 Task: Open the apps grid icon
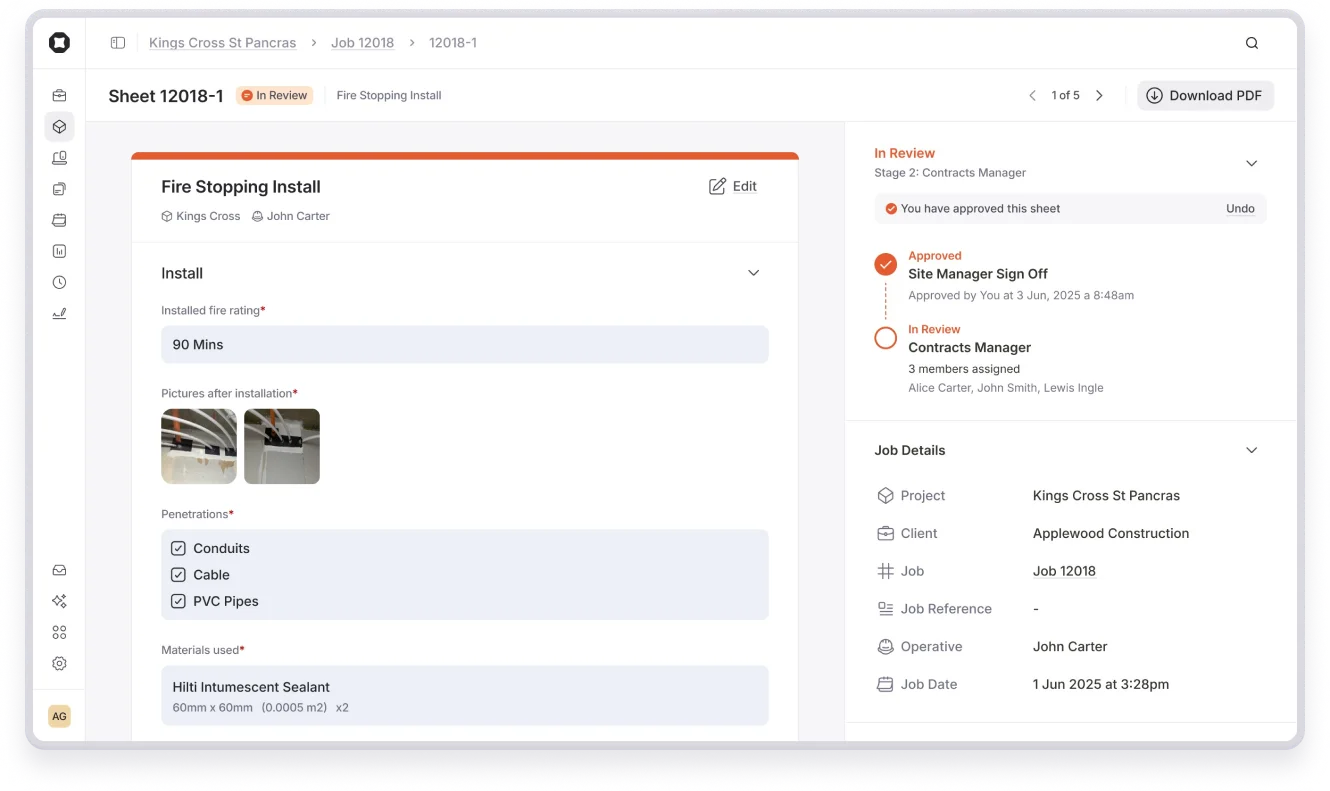pyautogui.click(x=59, y=632)
